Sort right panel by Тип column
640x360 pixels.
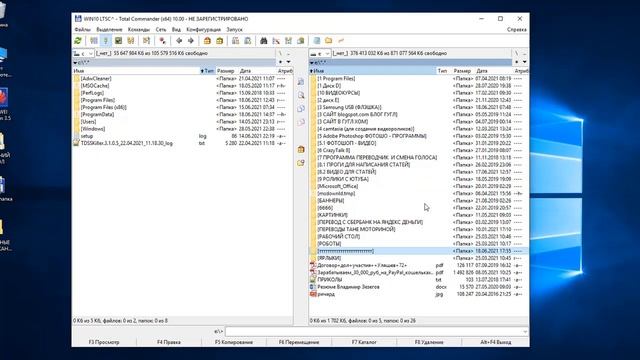443,71
